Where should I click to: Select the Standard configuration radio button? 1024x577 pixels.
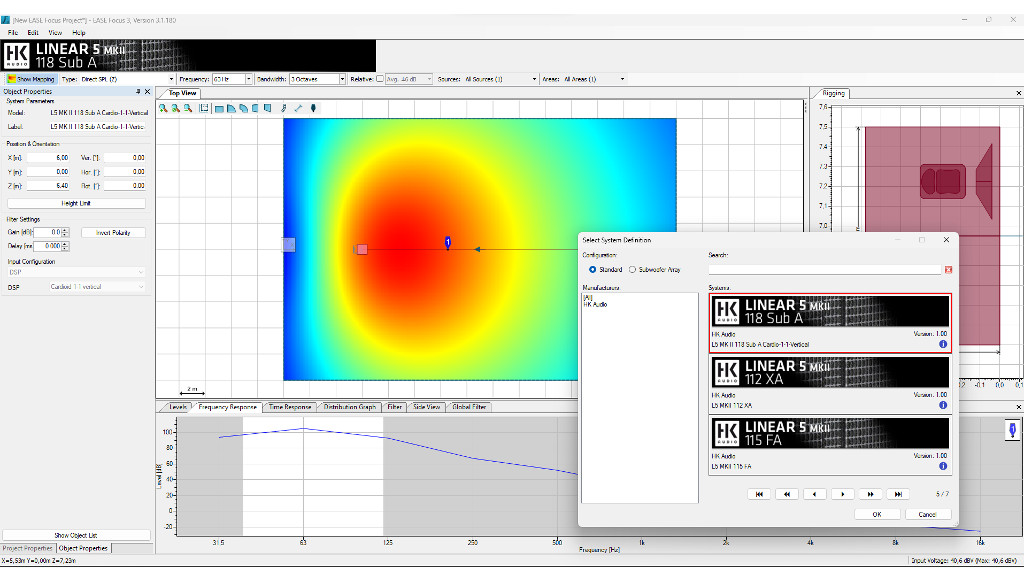tap(592, 270)
